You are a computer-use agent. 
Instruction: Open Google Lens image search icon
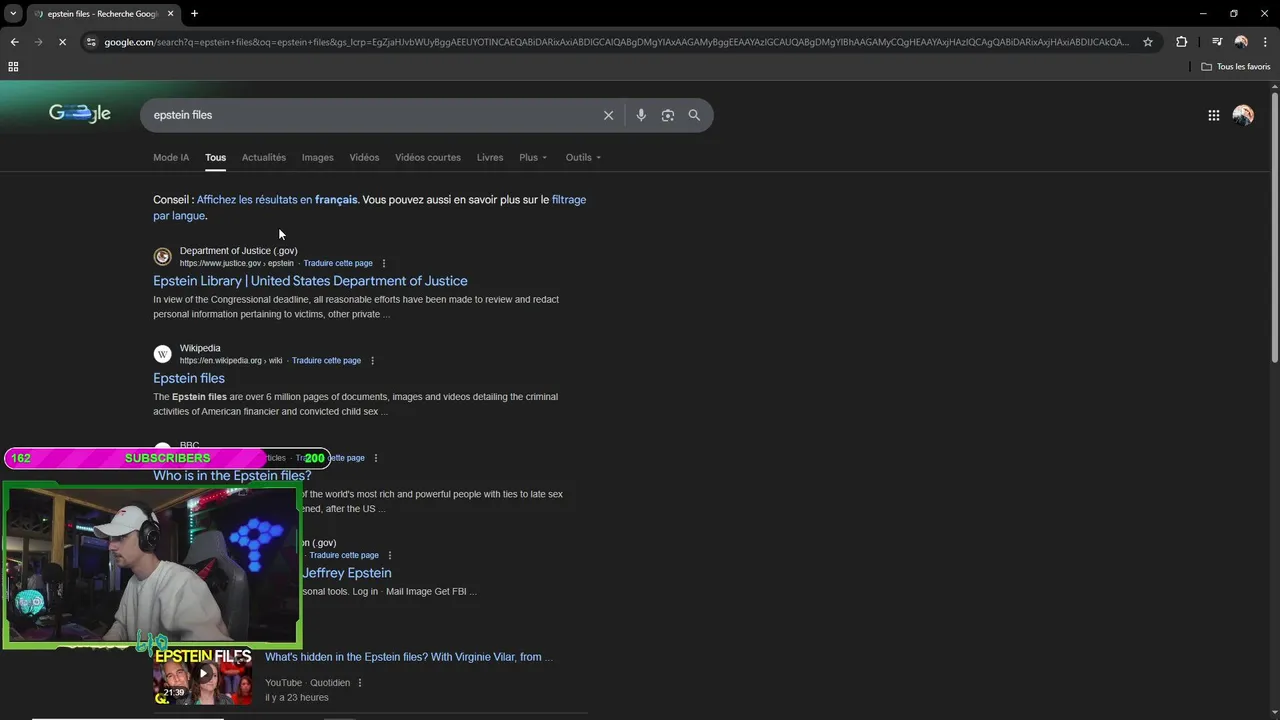tap(668, 115)
